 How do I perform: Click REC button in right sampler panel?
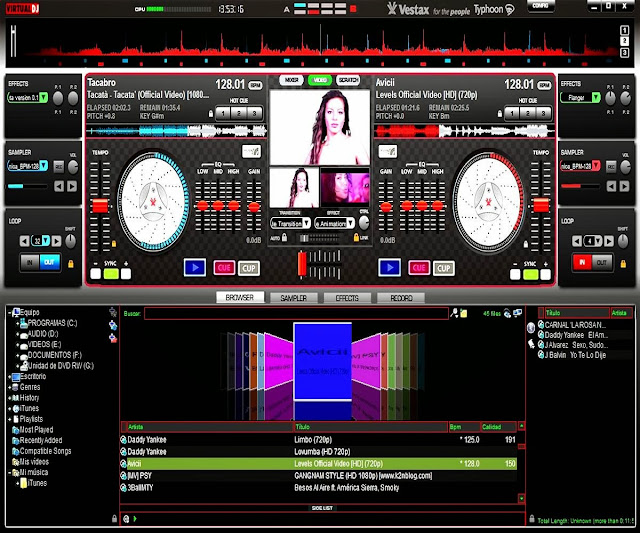point(611,167)
